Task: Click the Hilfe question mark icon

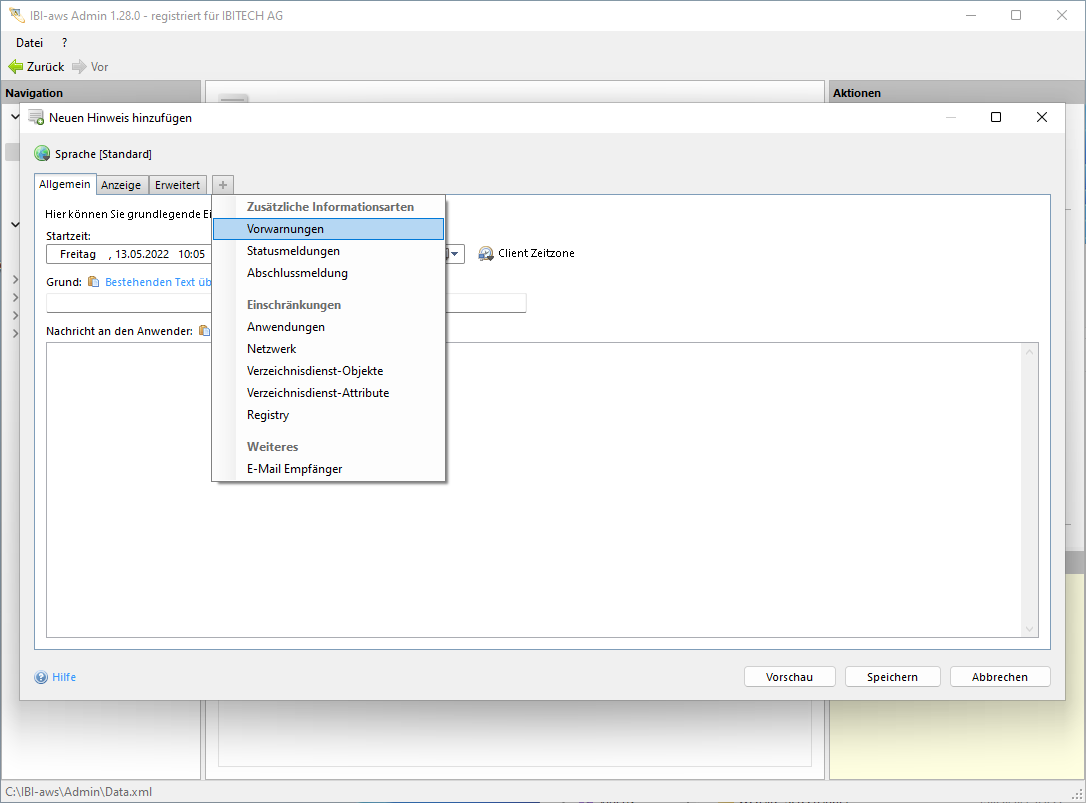Action: pyautogui.click(x=41, y=677)
